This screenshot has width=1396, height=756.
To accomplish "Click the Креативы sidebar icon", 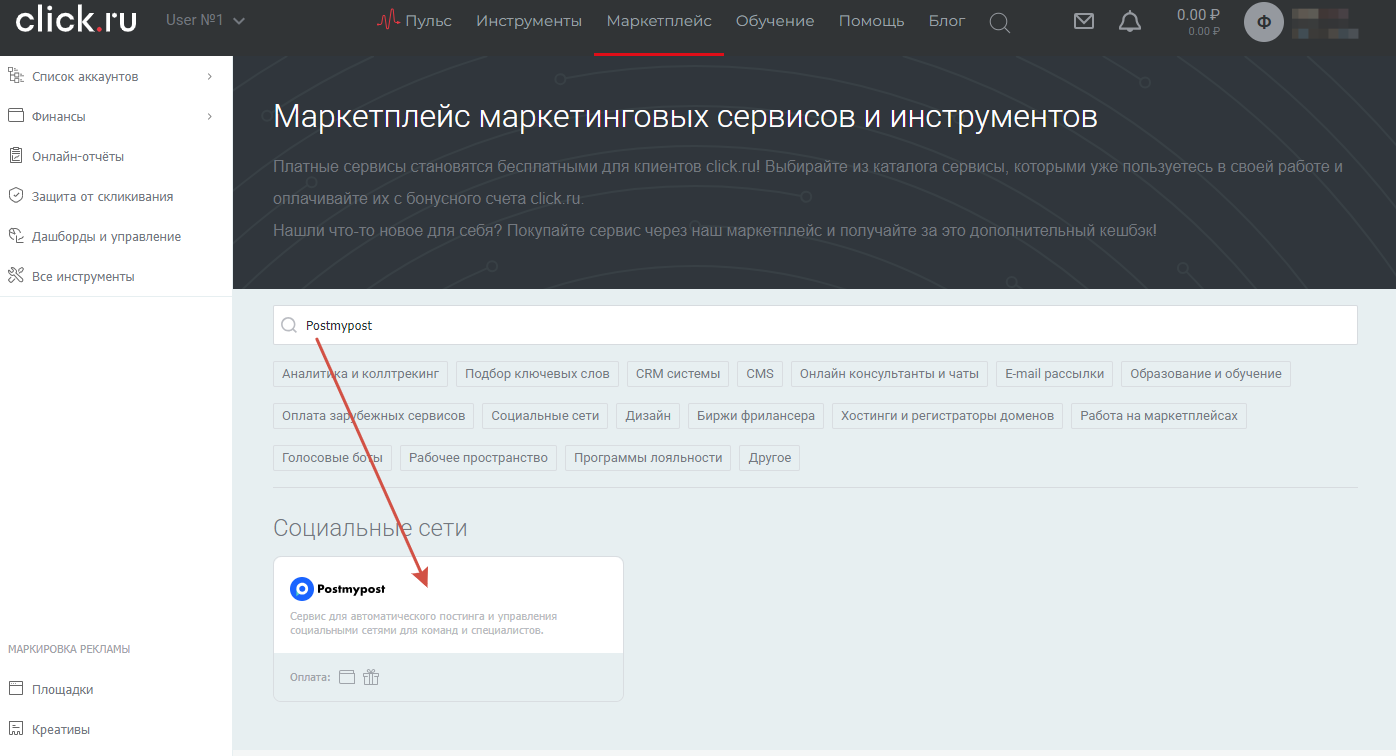I will (15, 729).
